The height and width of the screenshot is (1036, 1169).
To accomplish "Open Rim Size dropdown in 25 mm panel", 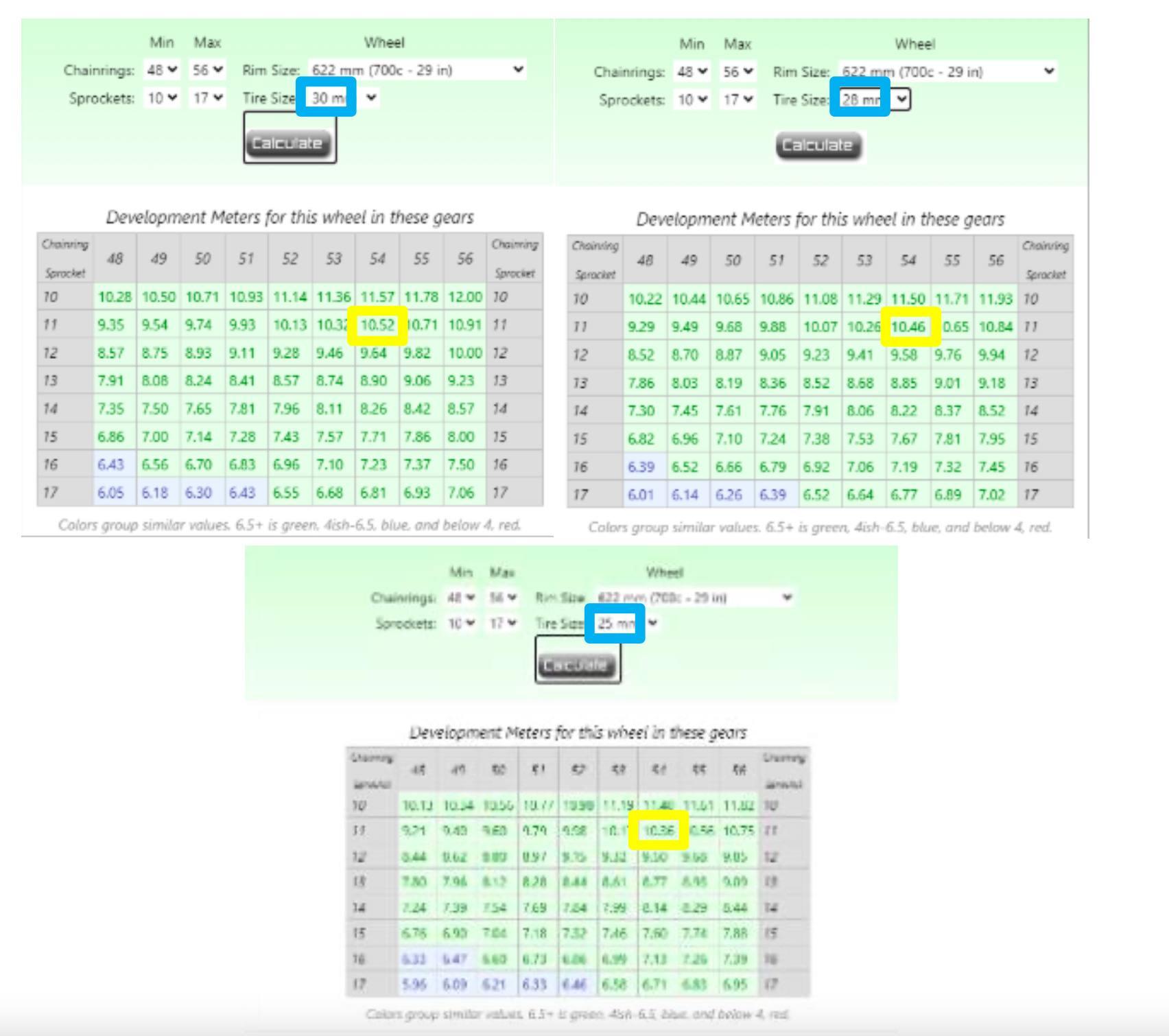I will point(694,598).
